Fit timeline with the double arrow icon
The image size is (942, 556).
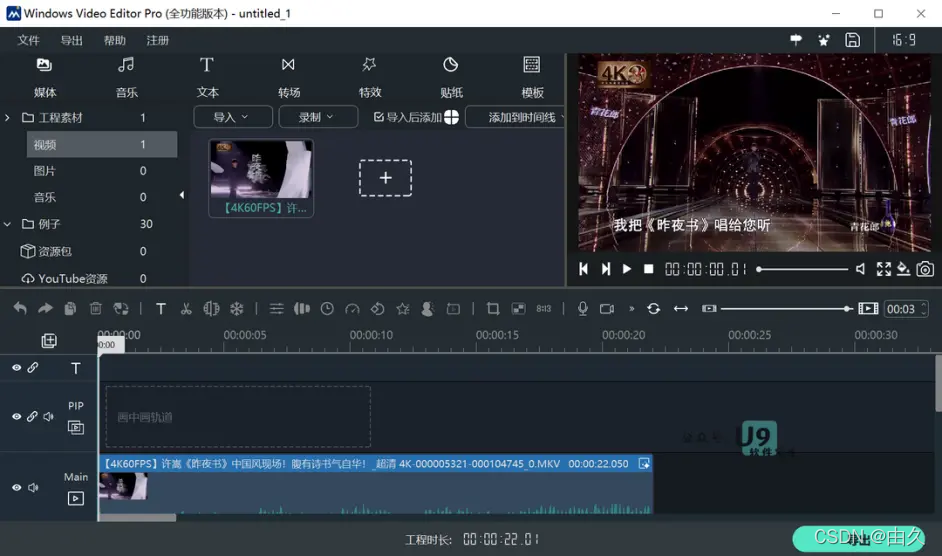coord(681,308)
